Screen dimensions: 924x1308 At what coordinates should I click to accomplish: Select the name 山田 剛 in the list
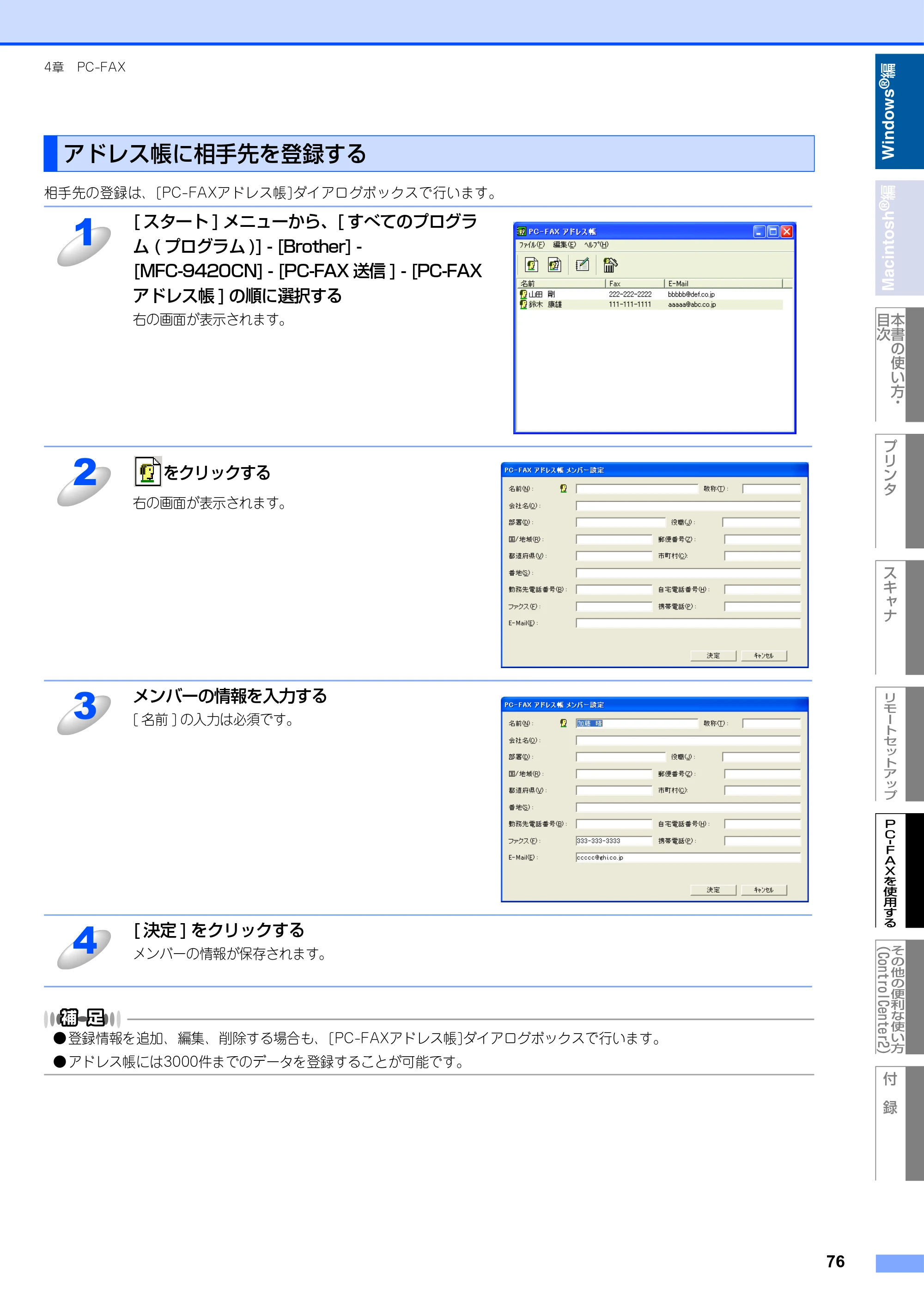click(541, 294)
